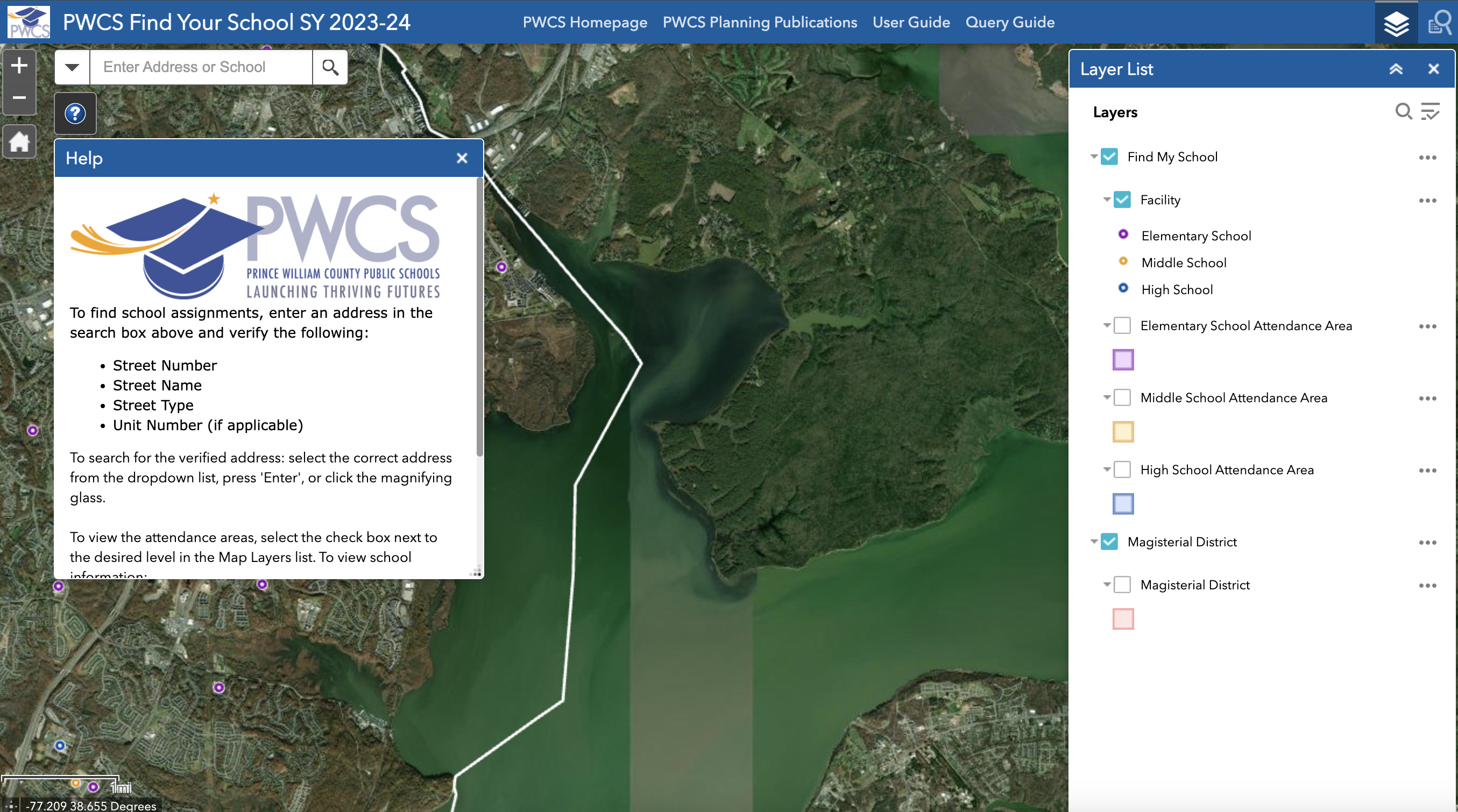
Task: Collapse the Find My School group
Action: [1094, 156]
